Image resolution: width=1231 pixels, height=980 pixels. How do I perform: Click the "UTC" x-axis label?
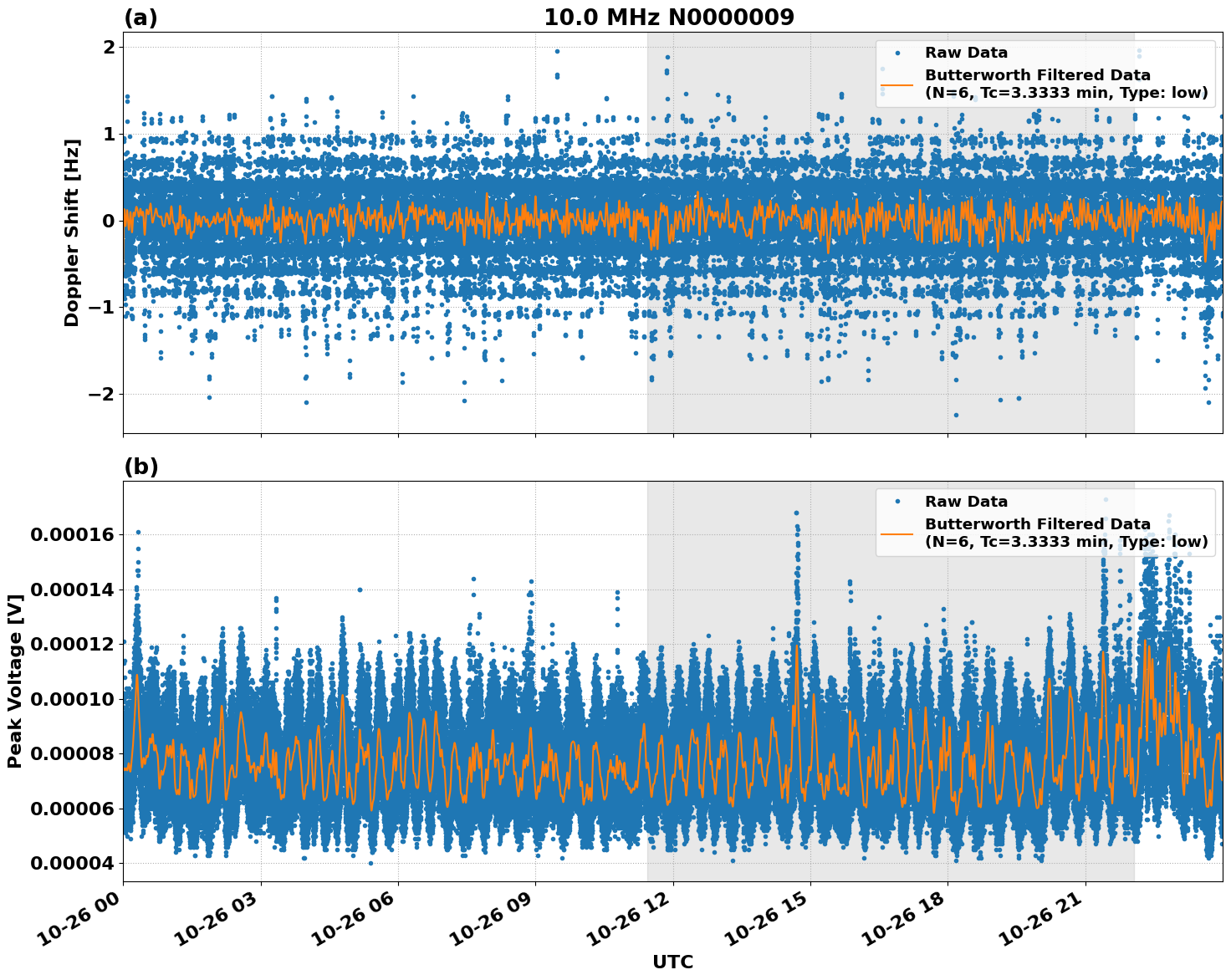click(673, 962)
